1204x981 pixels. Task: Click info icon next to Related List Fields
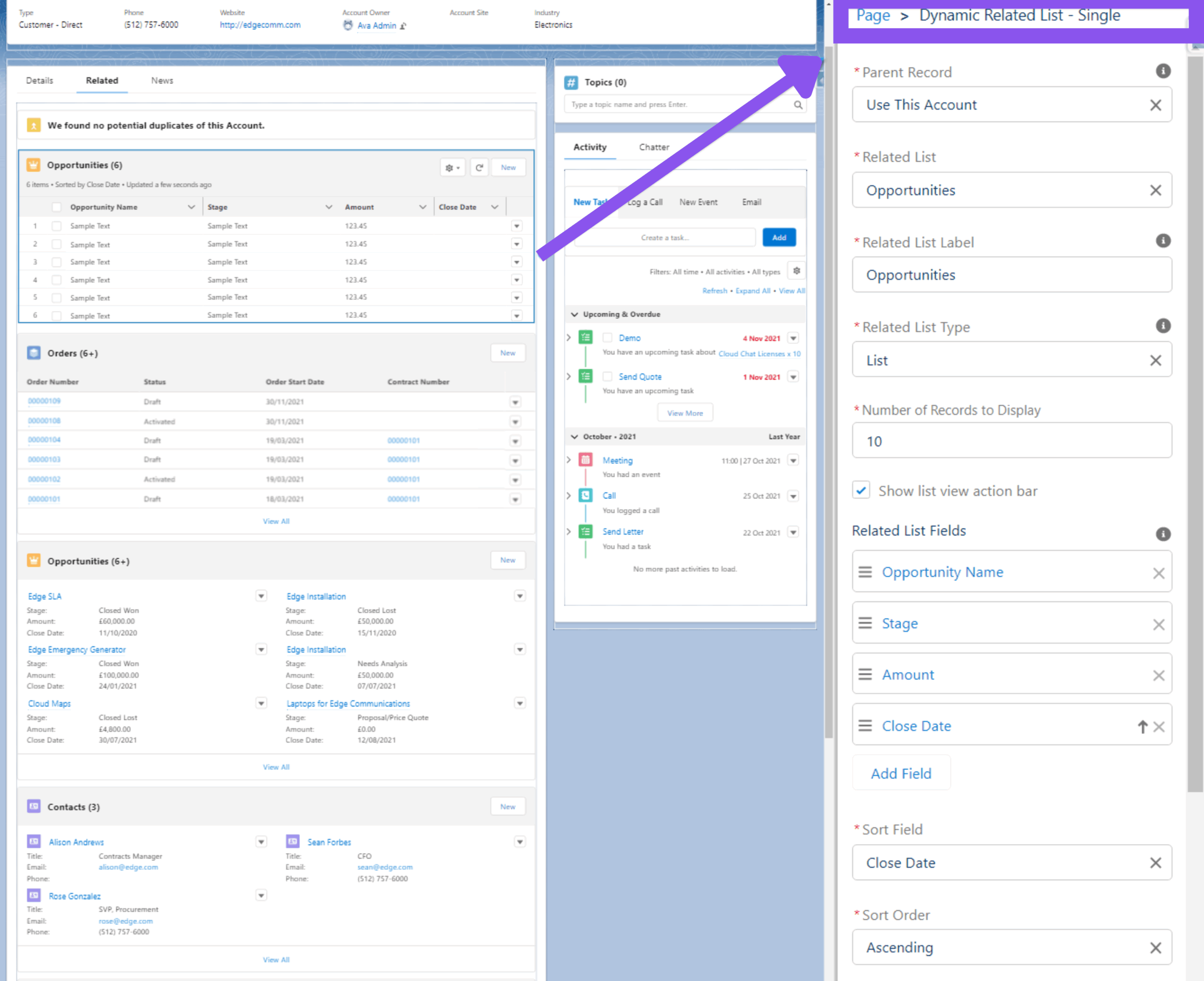(x=1163, y=534)
